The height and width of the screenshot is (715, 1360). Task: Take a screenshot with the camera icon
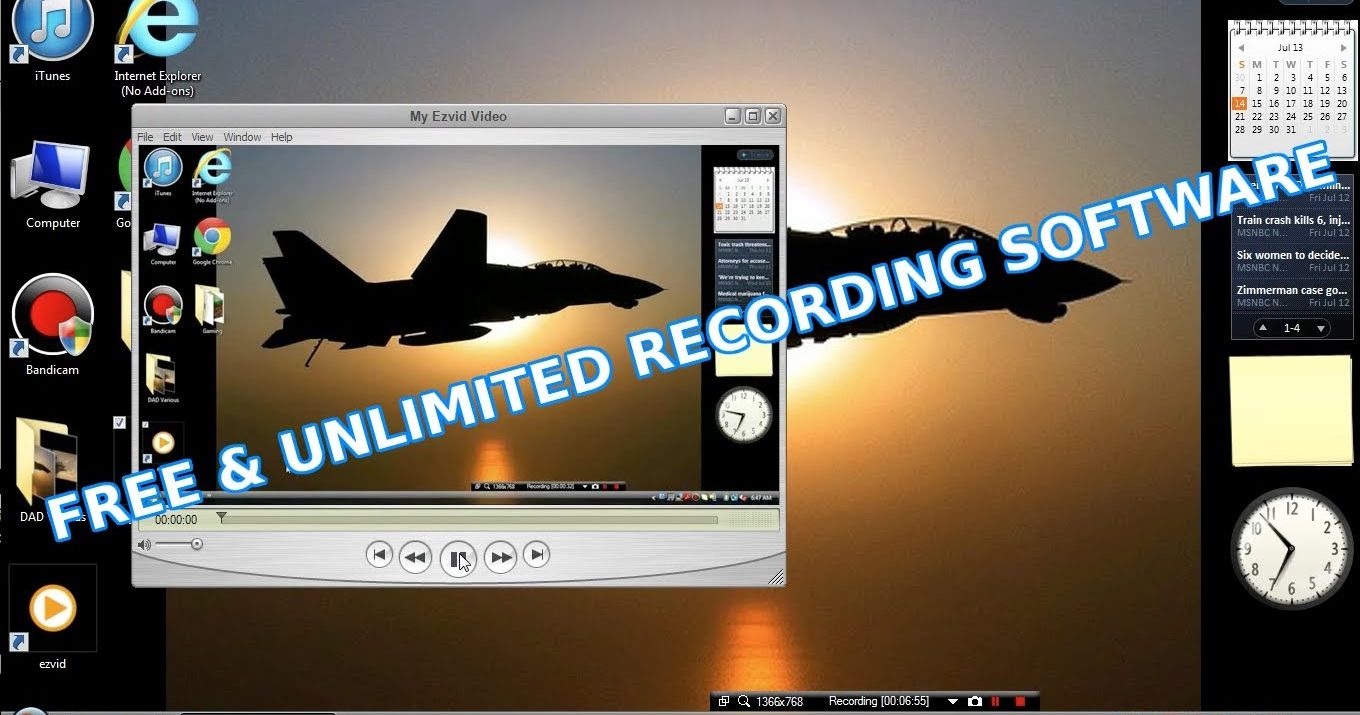(x=974, y=702)
